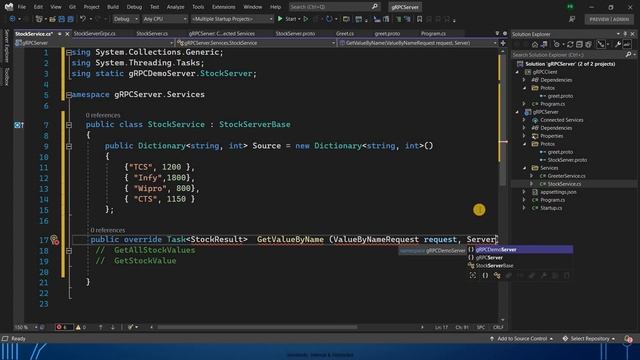Collapse the StockService class at line 7

tap(69, 125)
